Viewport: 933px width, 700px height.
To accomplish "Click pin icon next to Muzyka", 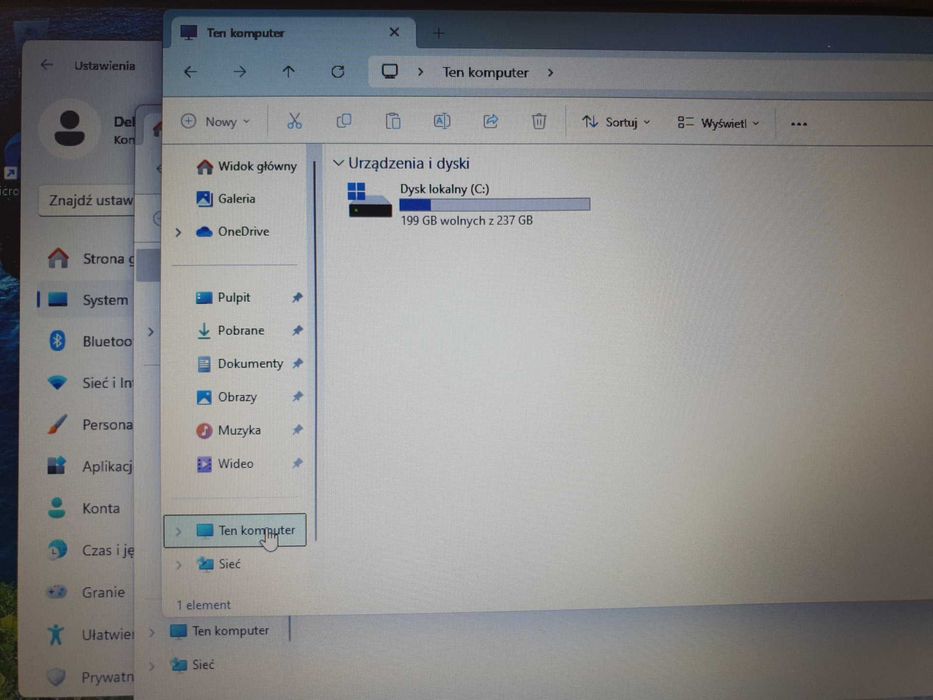I will click(x=298, y=430).
